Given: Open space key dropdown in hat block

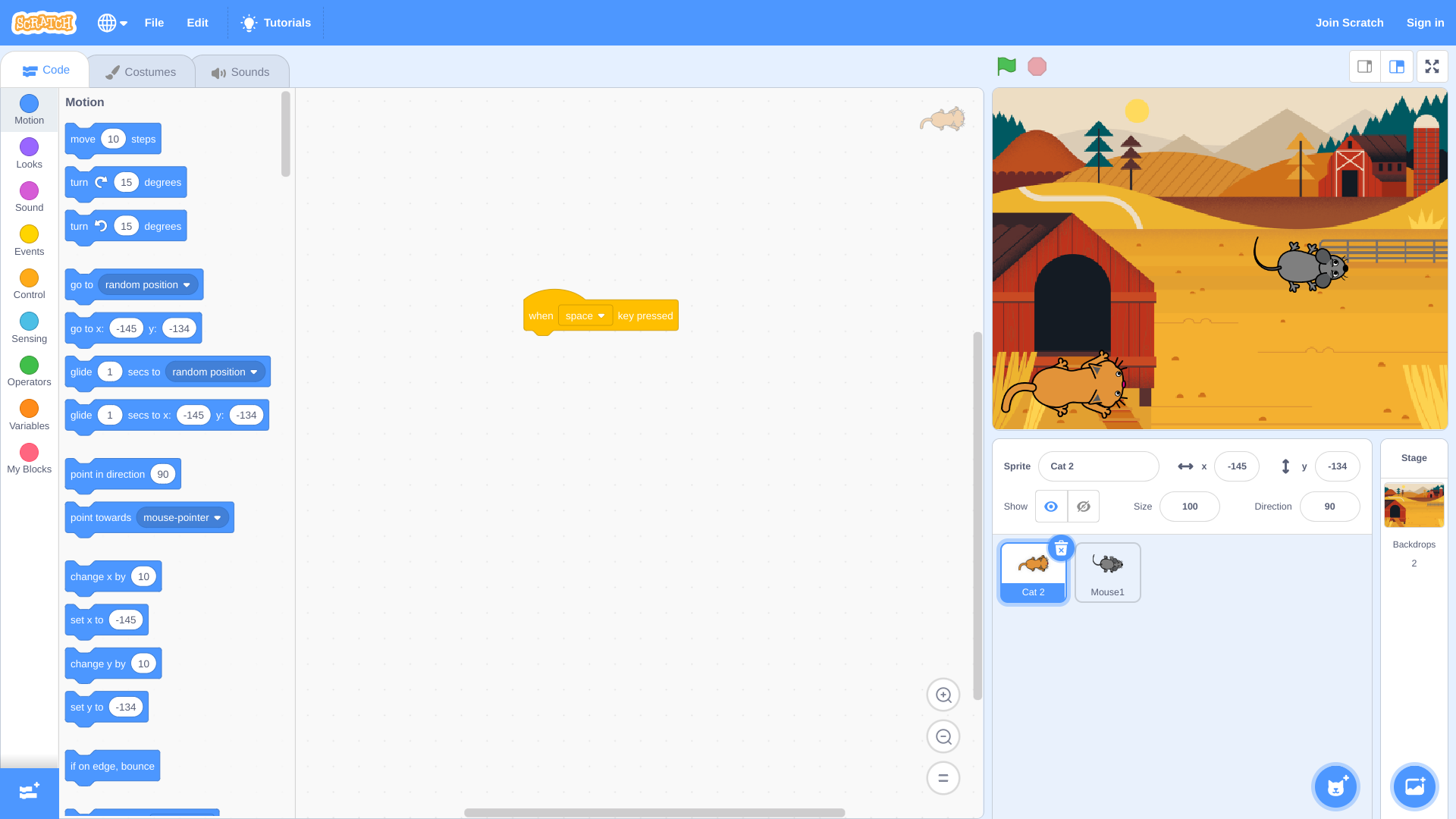Looking at the screenshot, I should click(x=585, y=315).
